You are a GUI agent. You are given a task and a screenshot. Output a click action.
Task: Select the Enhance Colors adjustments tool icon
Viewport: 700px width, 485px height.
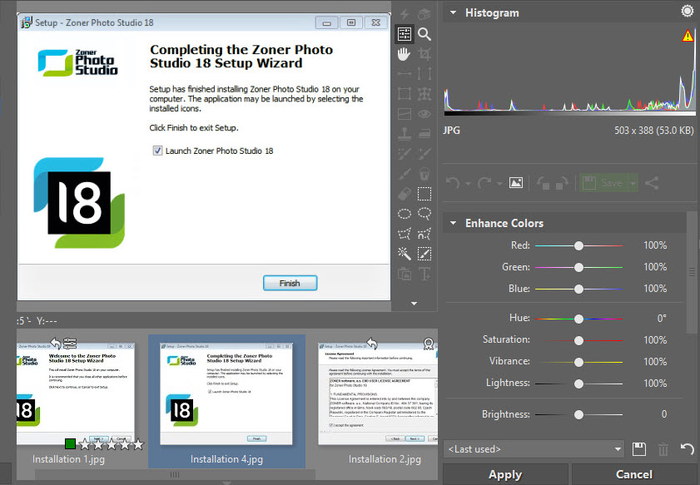pos(404,34)
